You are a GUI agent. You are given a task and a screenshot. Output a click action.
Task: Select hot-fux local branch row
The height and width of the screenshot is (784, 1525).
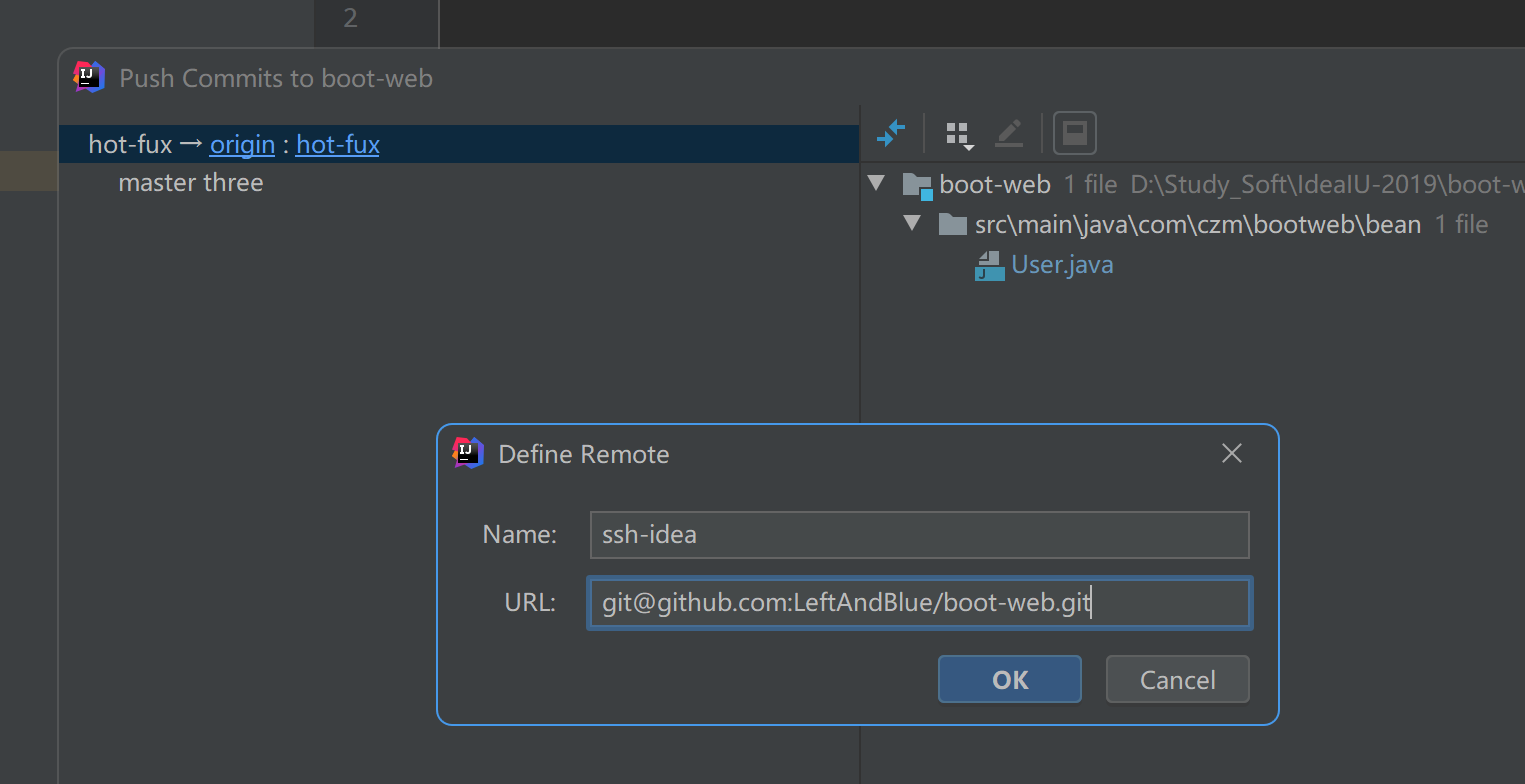(459, 144)
